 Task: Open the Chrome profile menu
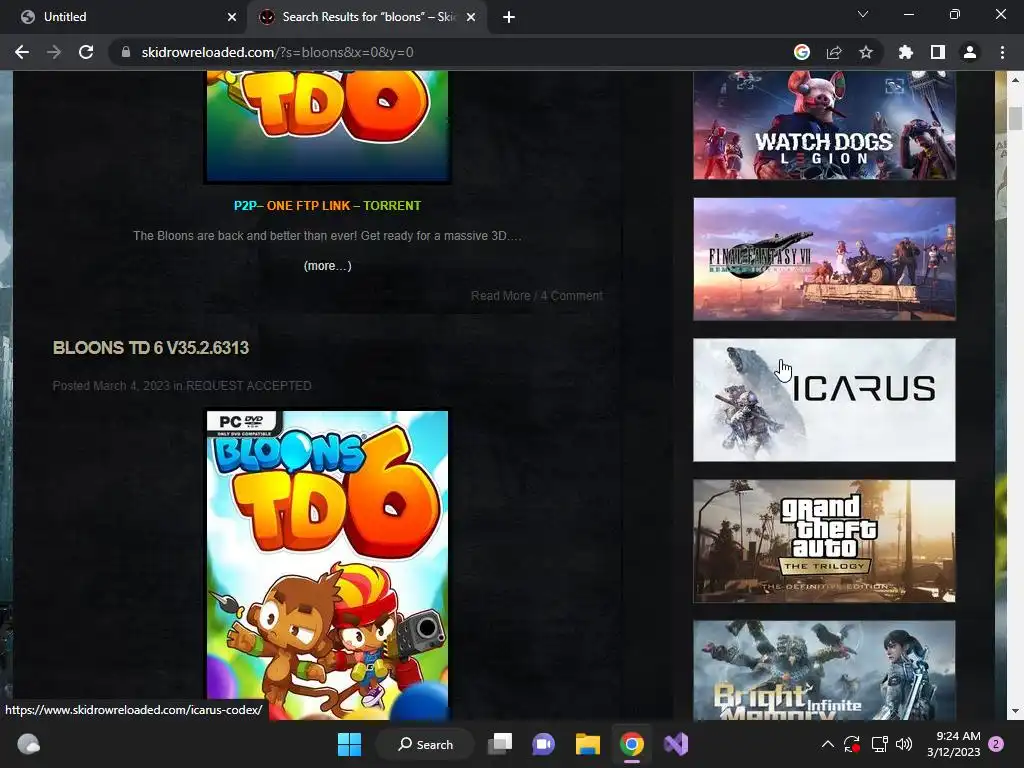(x=970, y=52)
